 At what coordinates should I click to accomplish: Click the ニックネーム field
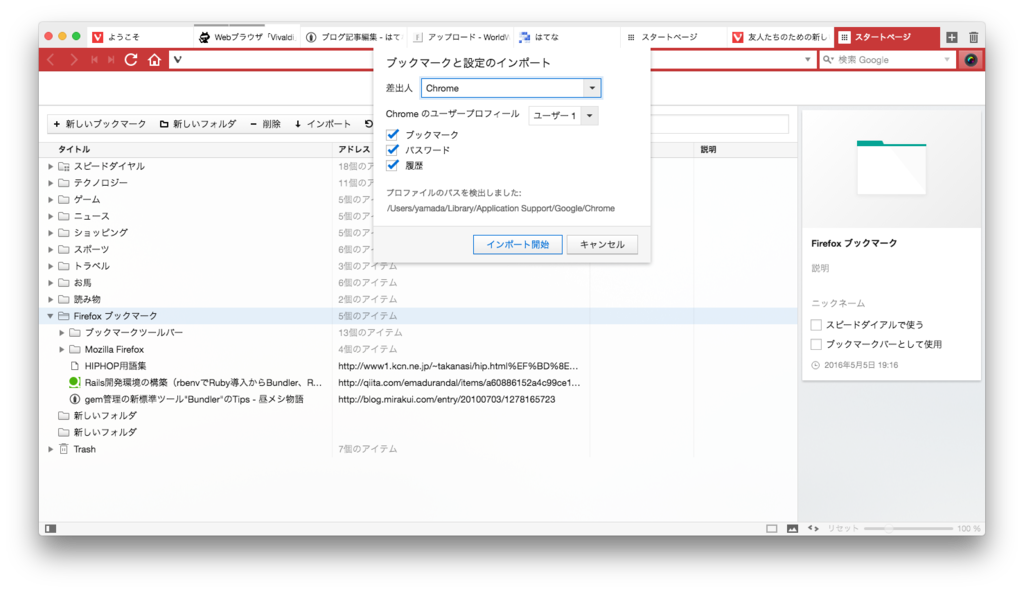(x=891, y=304)
